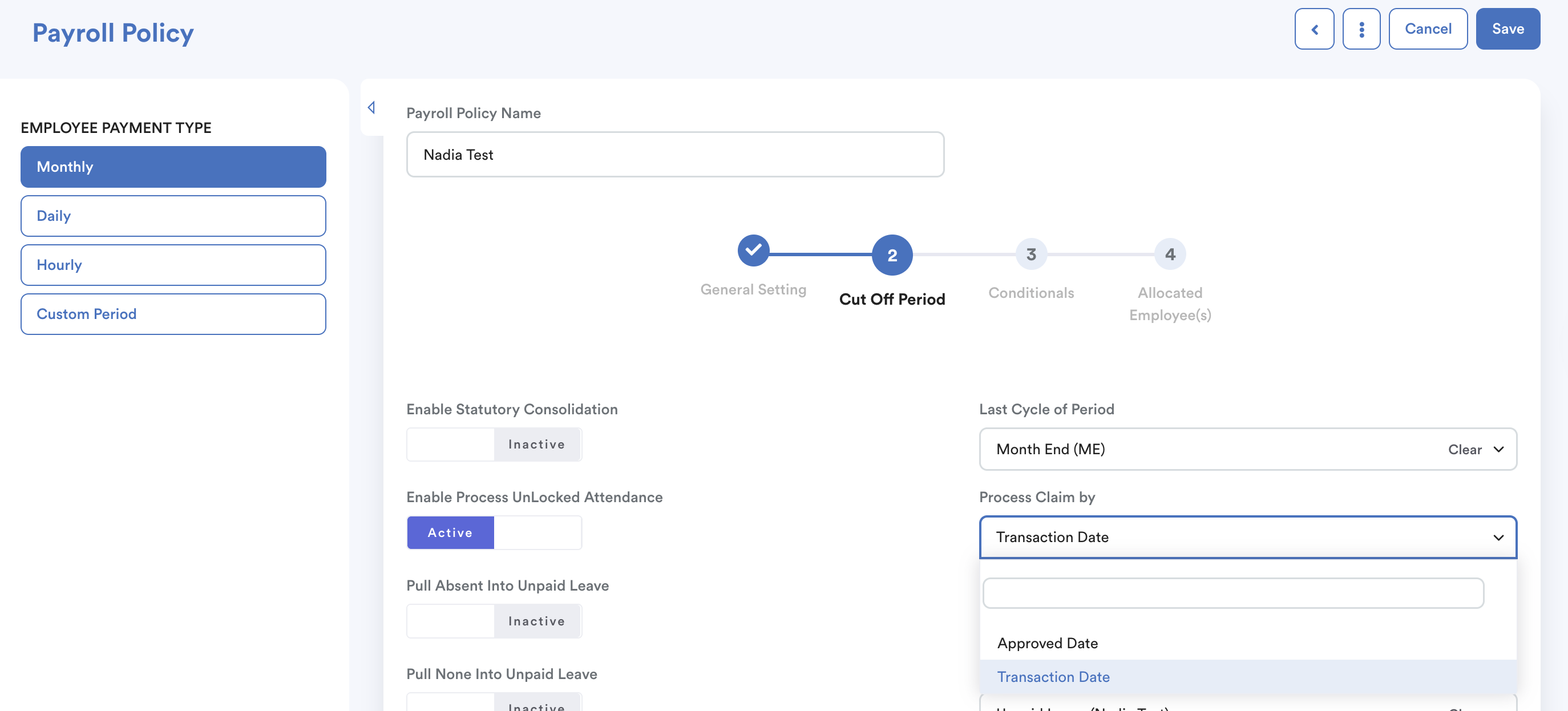Screen dimensions: 1568x711
Task: Go to step 4 Allocated Employee(s) circle
Action: coord(1169,254)
